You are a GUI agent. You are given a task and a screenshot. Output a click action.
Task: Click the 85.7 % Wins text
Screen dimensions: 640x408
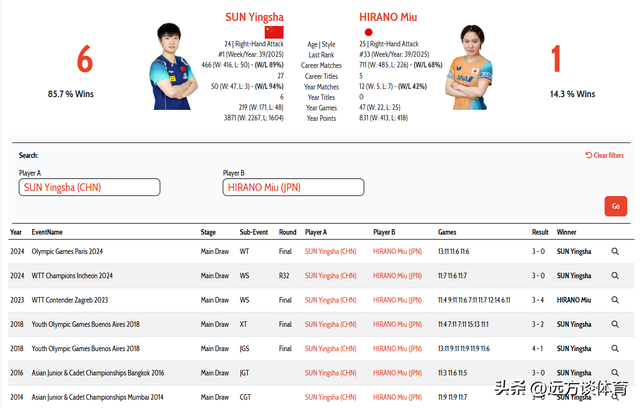point(71,94)
